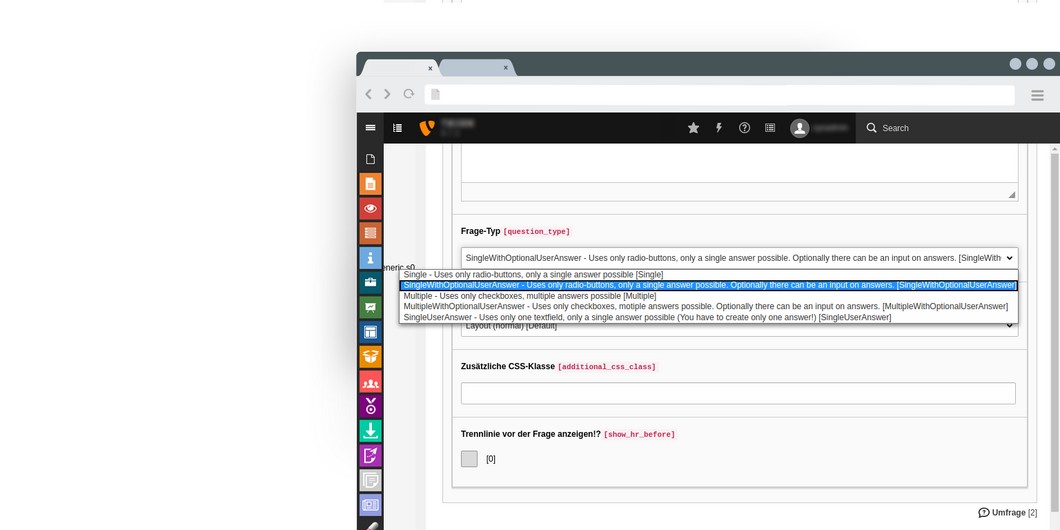The image size is (1060, 530).
Task: Open the grey notes stack module
Action: (370, 480)
